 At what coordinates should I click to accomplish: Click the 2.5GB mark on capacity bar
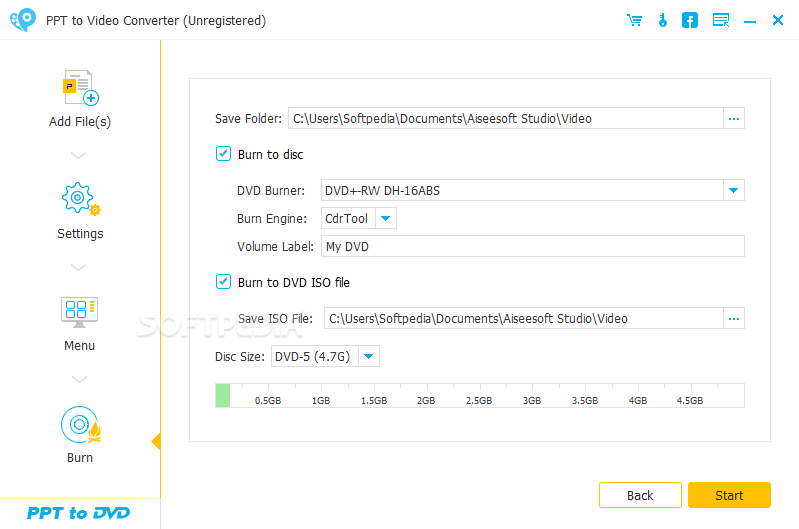coord(479,401)
